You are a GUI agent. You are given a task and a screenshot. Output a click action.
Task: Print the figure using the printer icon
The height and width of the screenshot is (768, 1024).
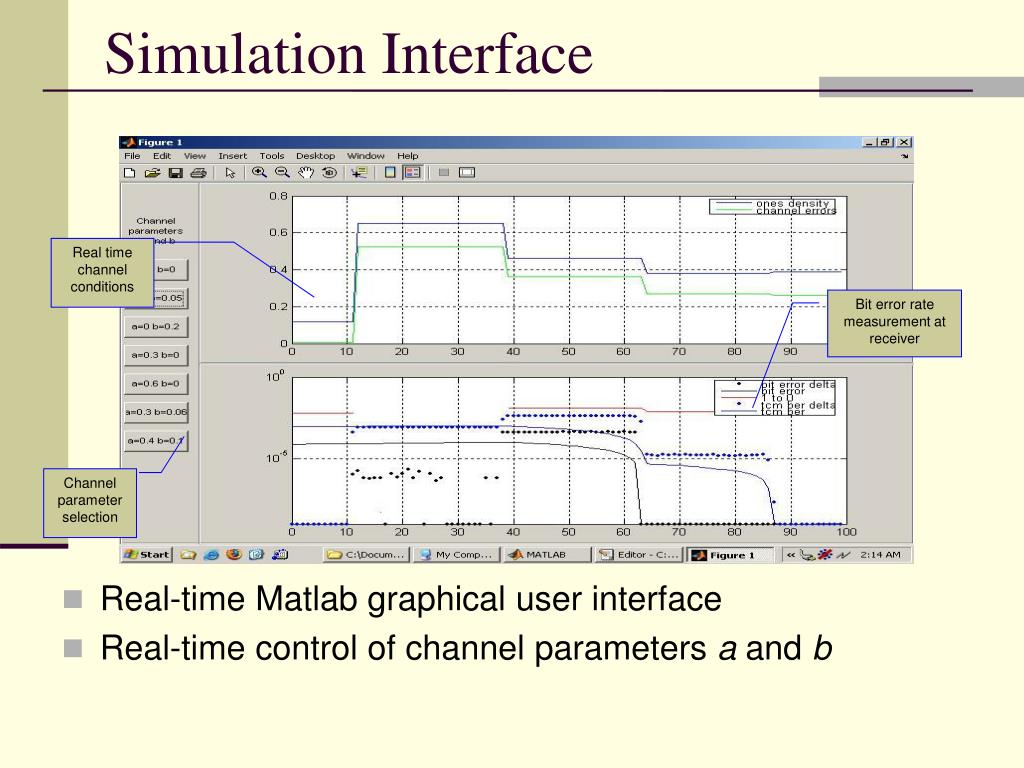pos(199,173)
